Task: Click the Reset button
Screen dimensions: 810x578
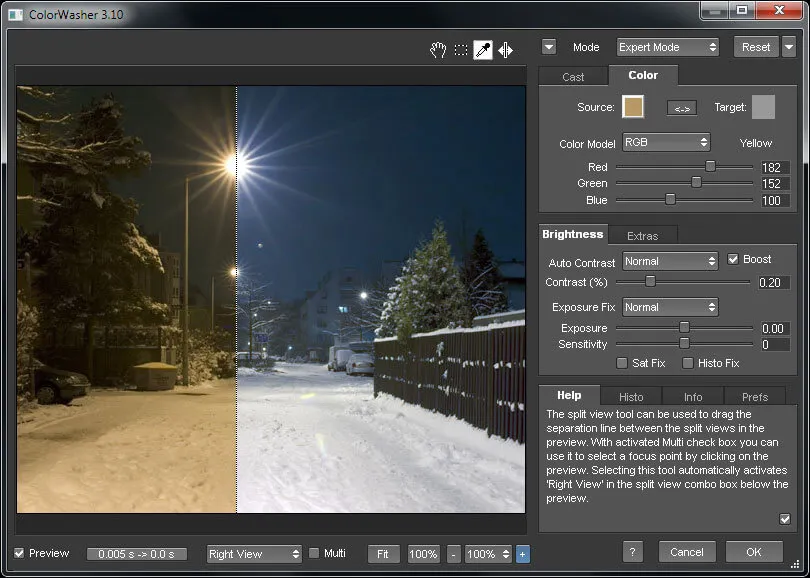Action: (x=757, y=46)
